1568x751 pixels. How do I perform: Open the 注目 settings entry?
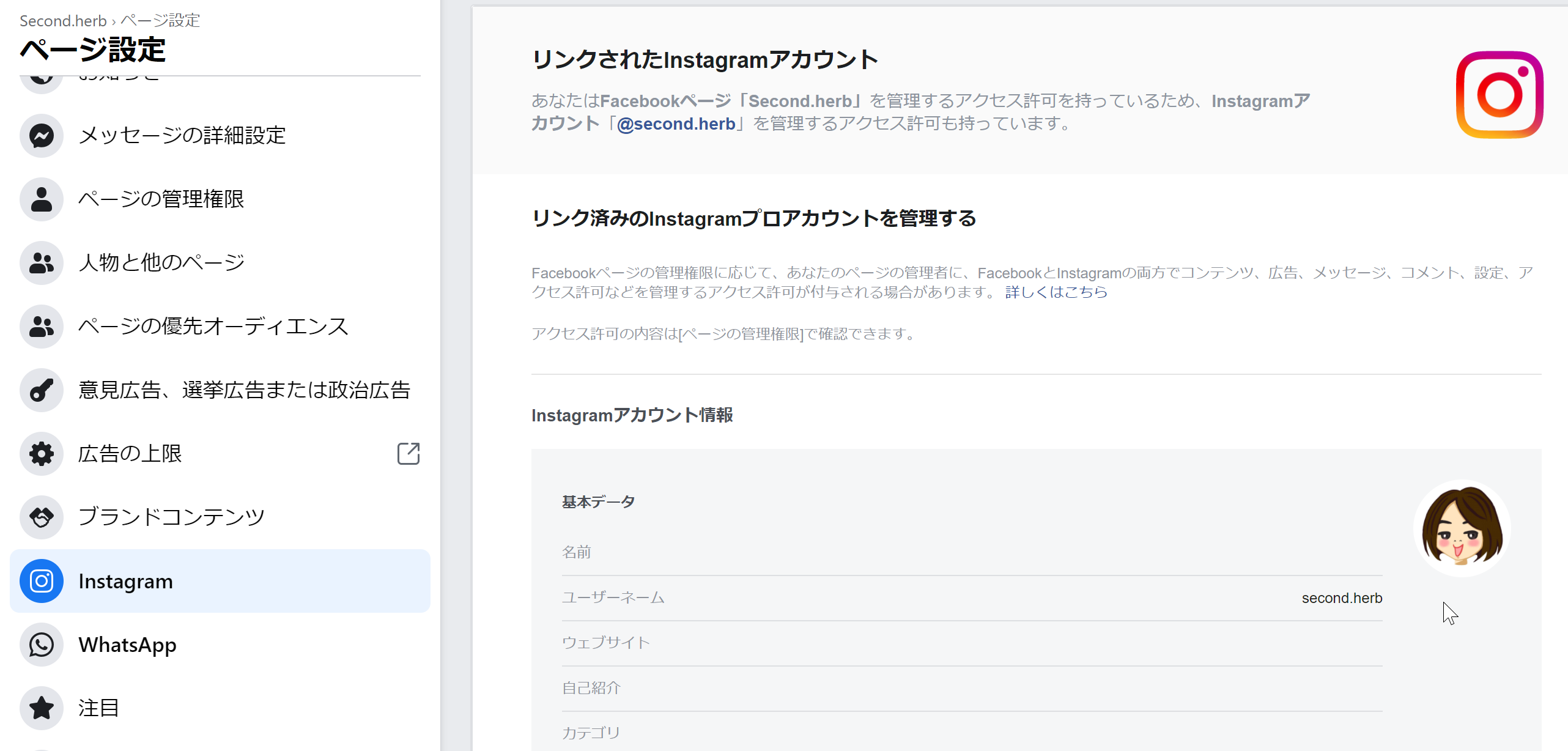pos(220,708)
